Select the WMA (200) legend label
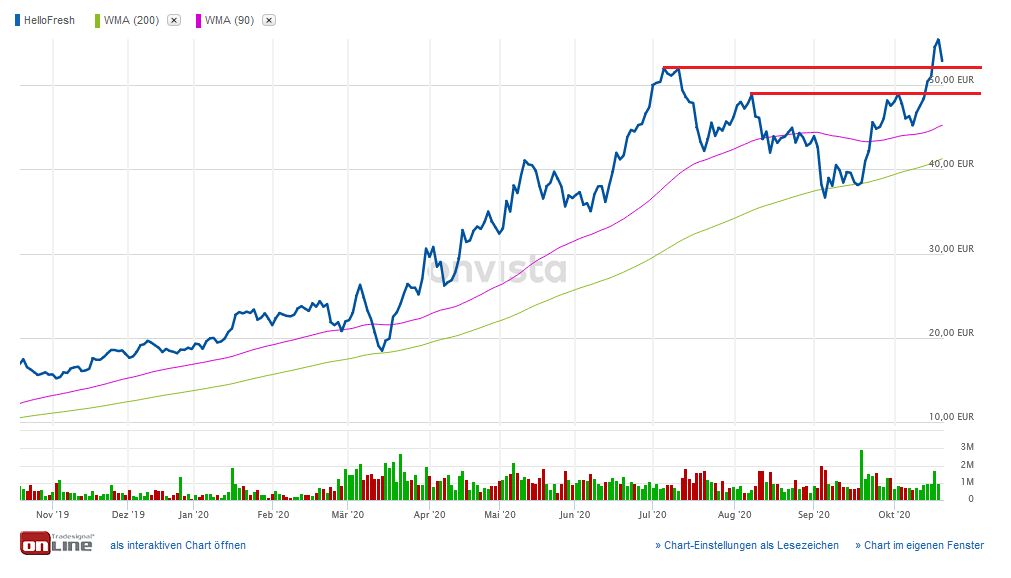The height and width of the screenshot is (578, 1011). (132, 20)
